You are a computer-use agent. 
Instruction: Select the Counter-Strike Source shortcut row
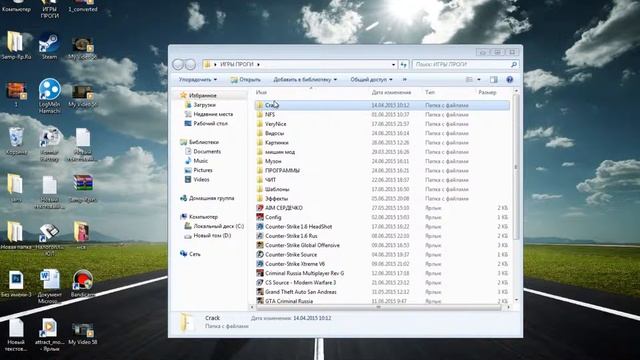(x=382, y=255)
